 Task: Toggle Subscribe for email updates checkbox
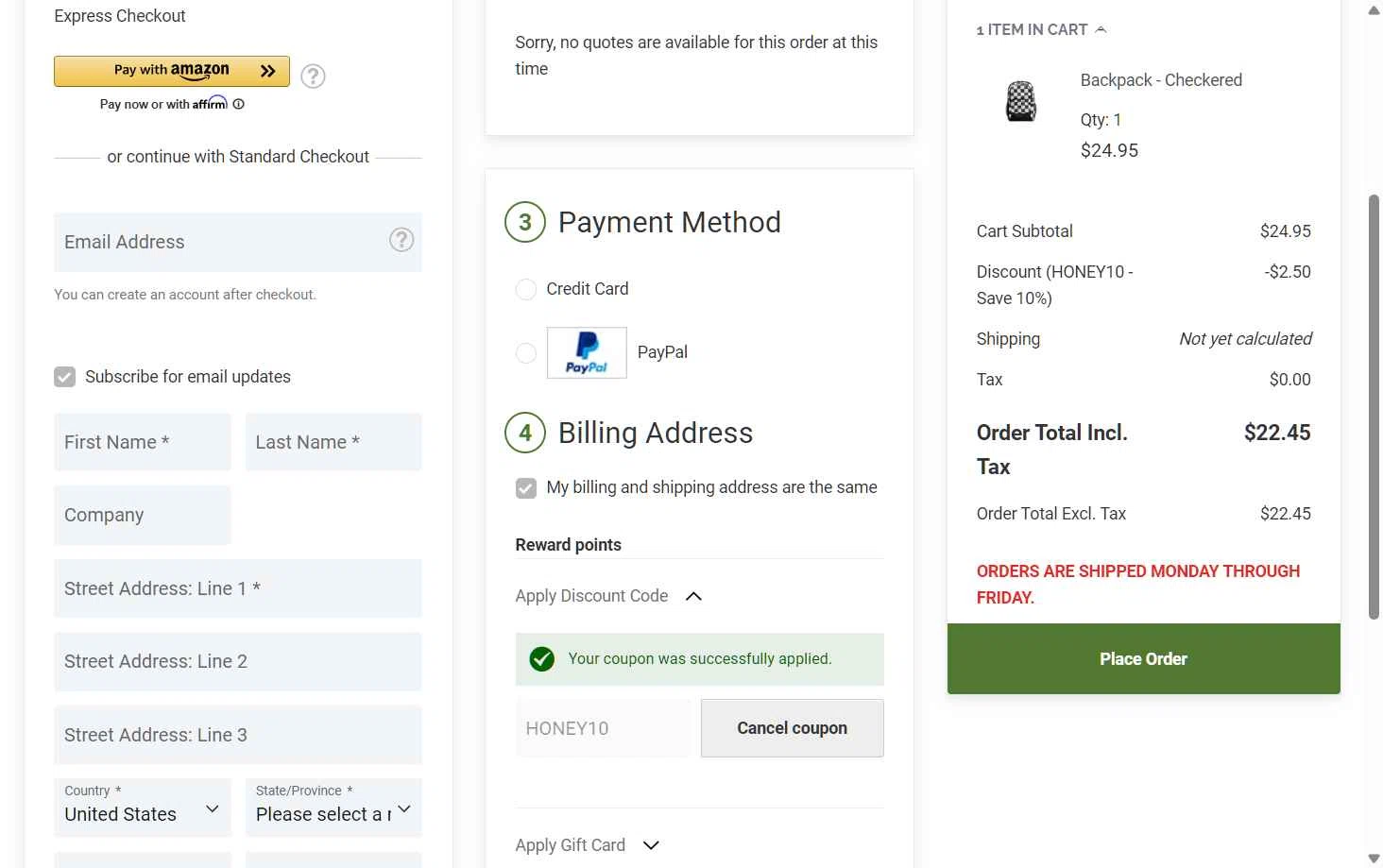point(65,377)
